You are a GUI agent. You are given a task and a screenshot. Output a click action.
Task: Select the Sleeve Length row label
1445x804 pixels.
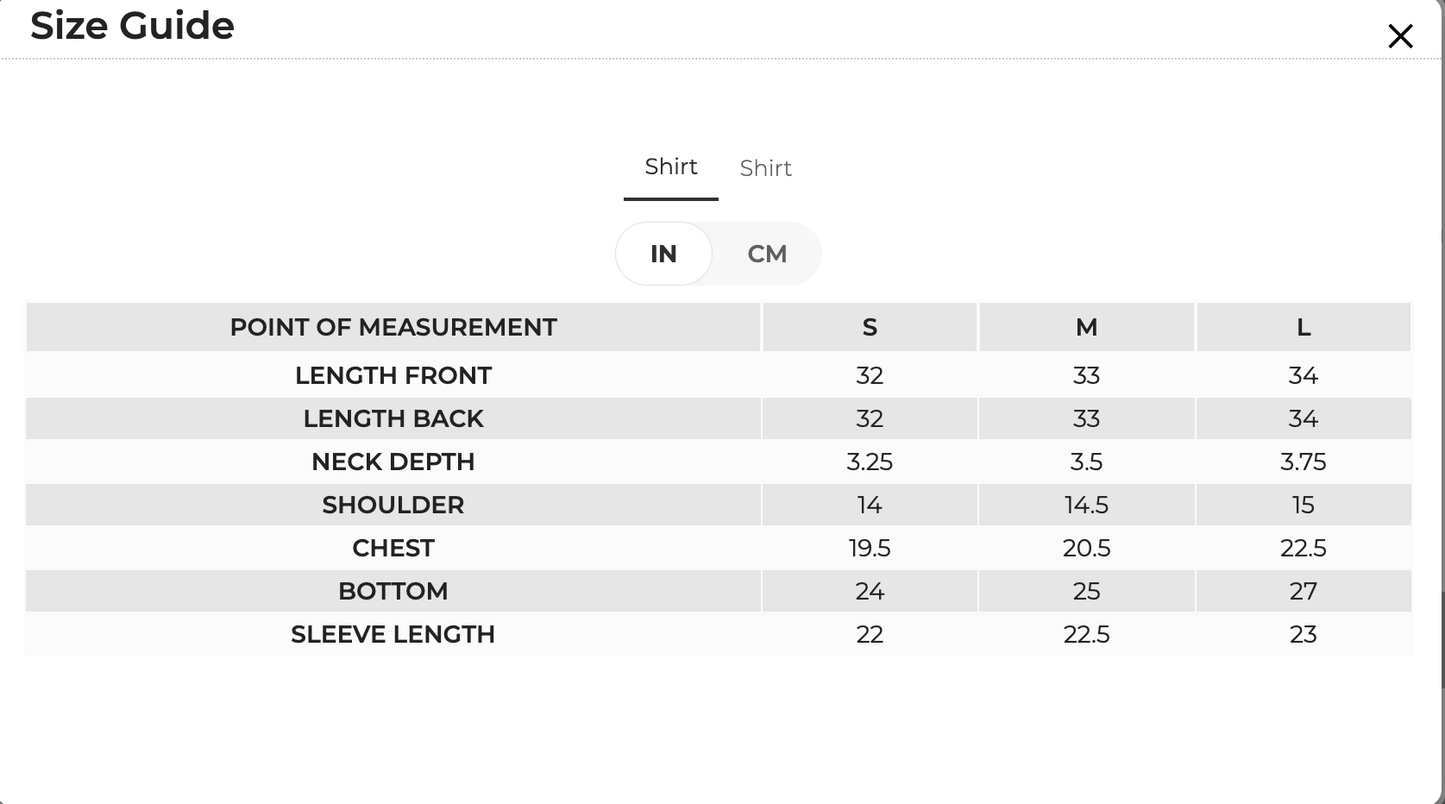[x=393, y=633]
